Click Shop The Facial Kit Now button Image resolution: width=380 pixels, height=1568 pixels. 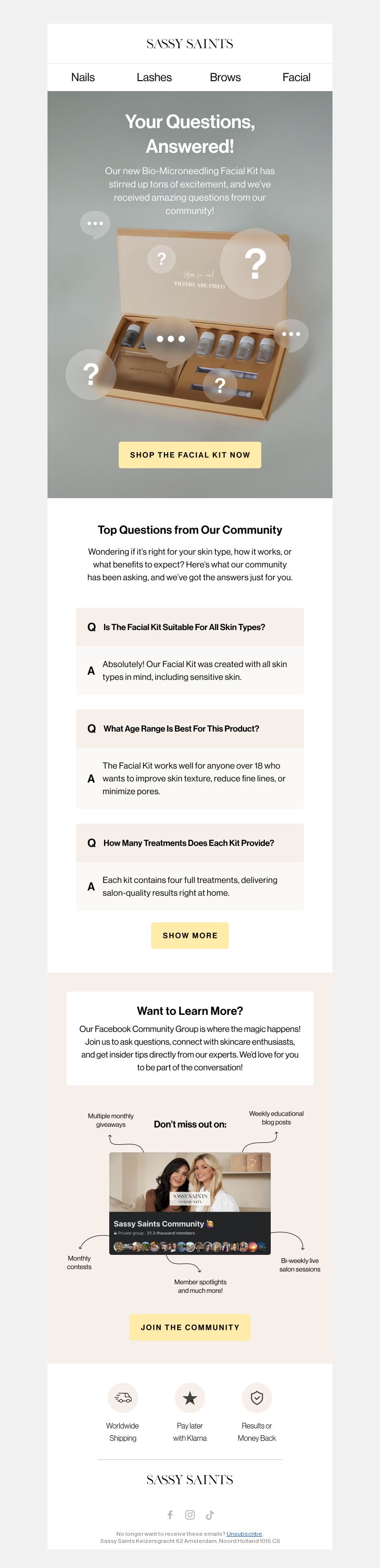pyautogui.click(x=190, y=455)
